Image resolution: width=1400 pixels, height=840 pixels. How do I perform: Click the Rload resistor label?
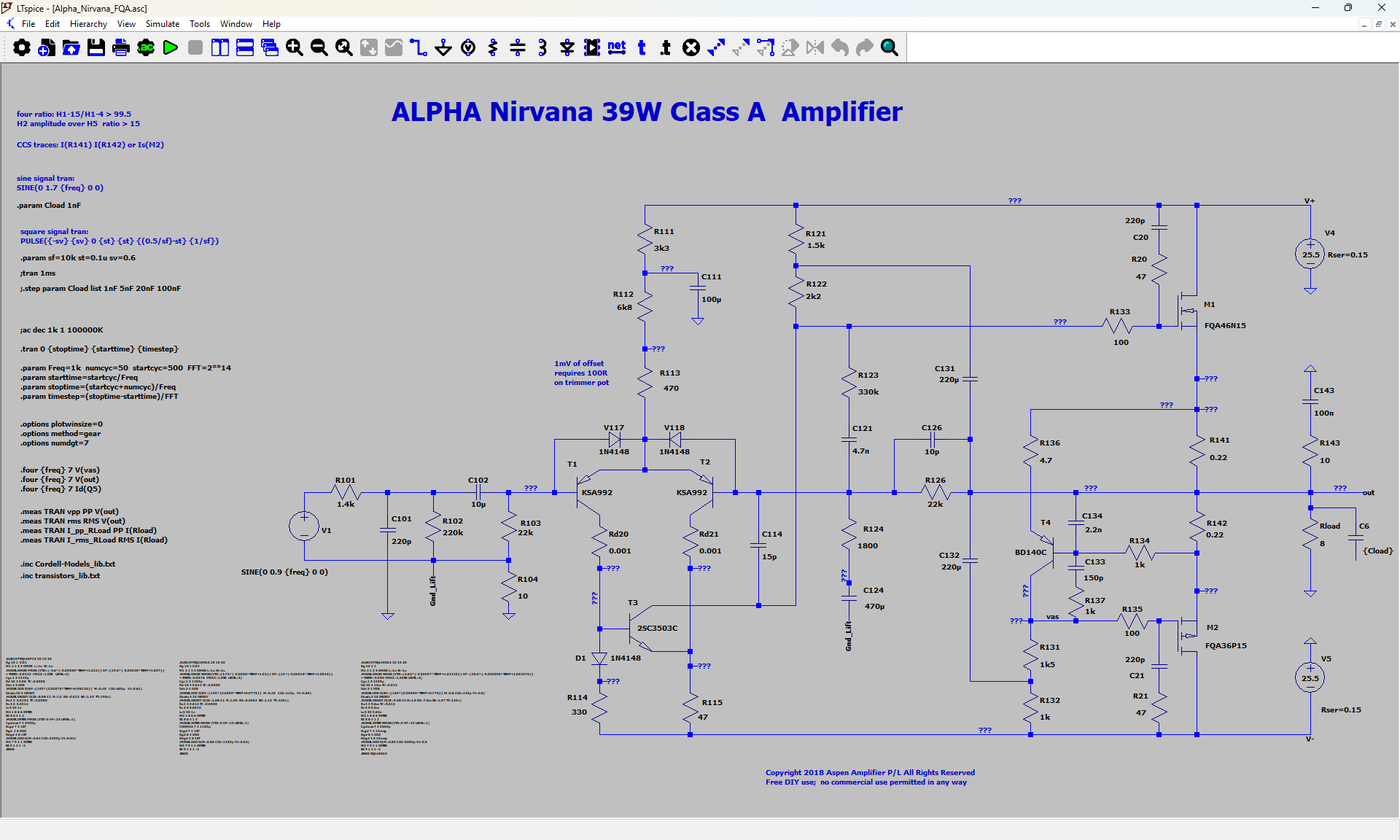click(x=1329, y=526)
